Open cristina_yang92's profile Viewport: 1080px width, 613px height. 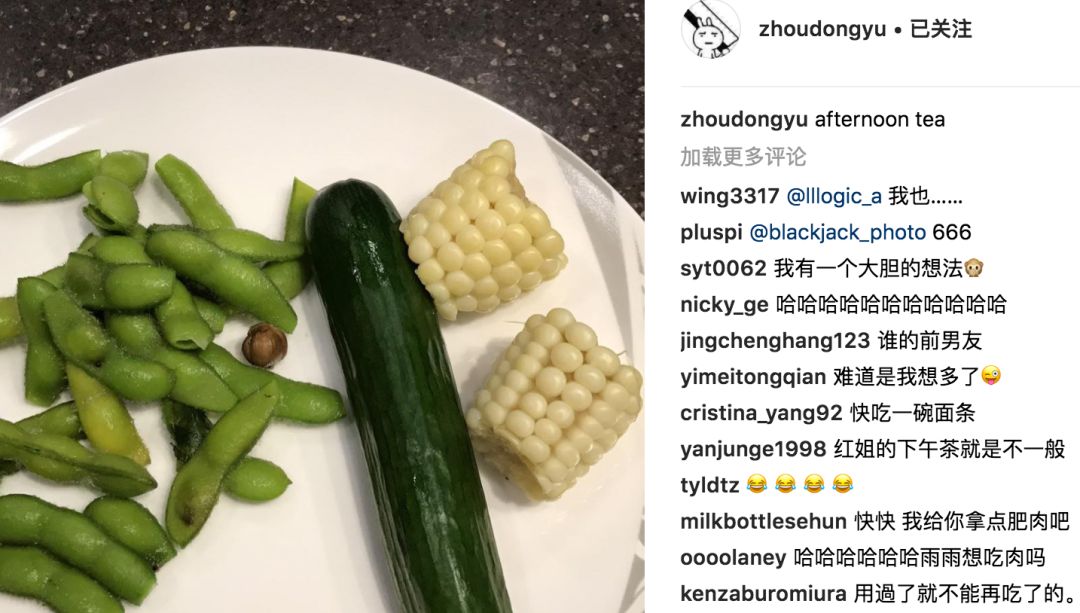coord(761,413)
